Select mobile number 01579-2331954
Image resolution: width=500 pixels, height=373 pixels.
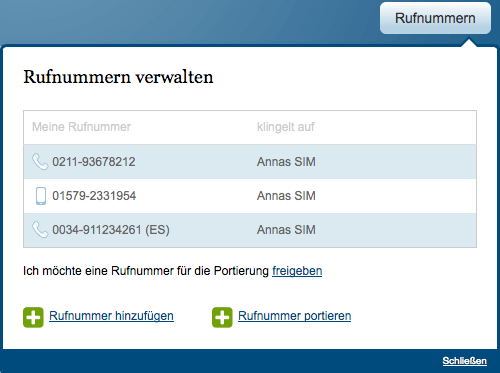(94, 196)
